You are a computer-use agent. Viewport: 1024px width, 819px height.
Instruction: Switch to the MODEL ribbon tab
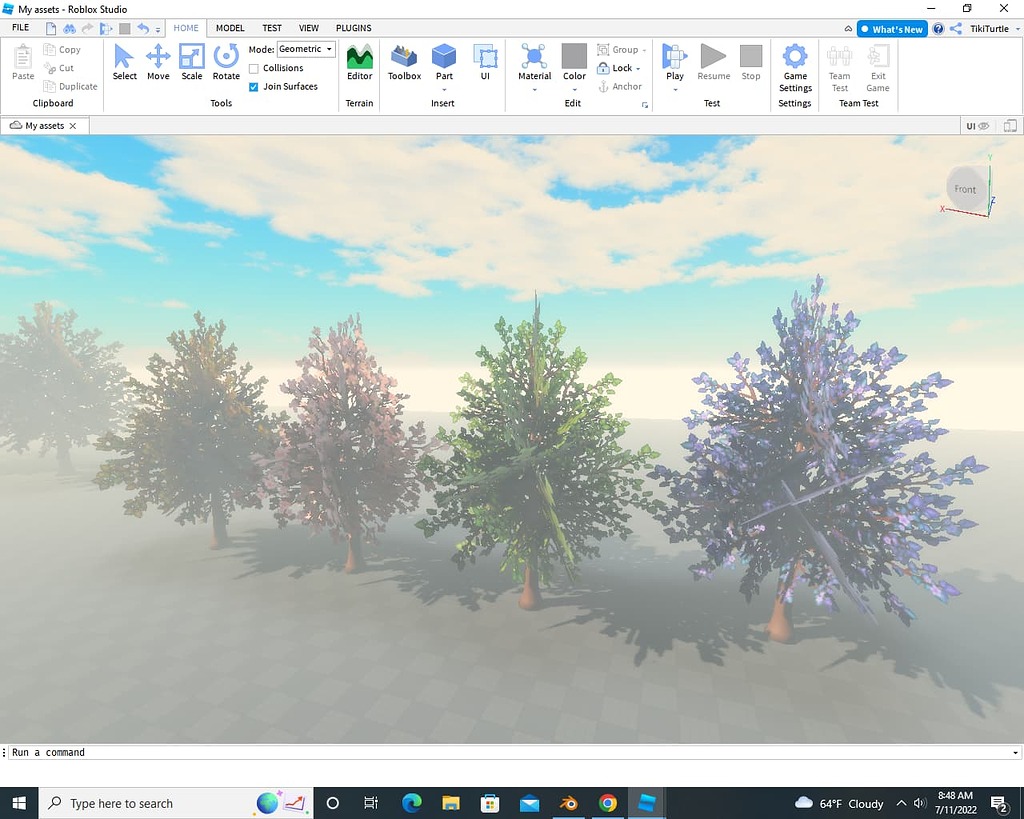tap(230, 27)
